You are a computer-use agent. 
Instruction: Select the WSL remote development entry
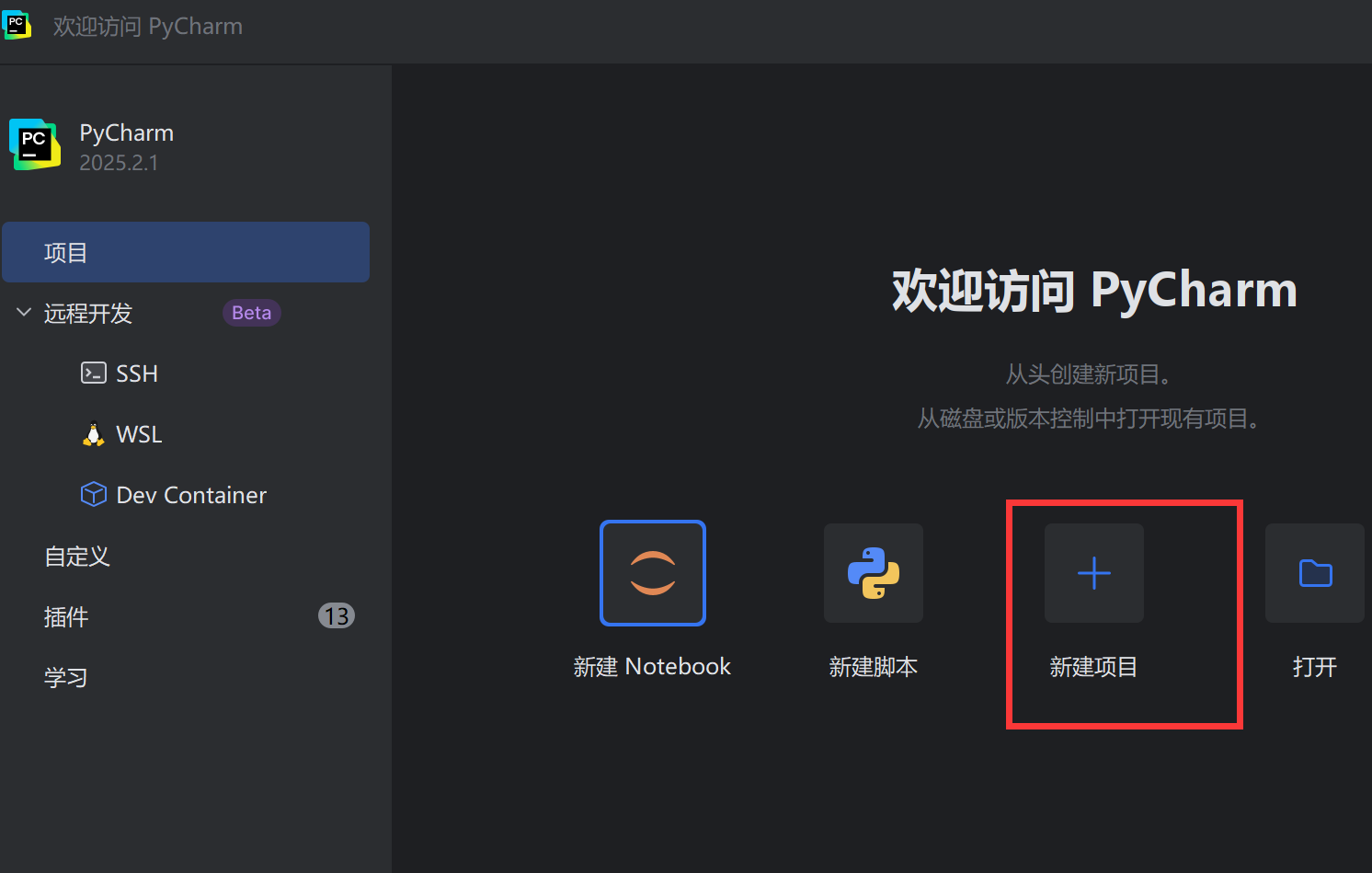pos(139,434)
